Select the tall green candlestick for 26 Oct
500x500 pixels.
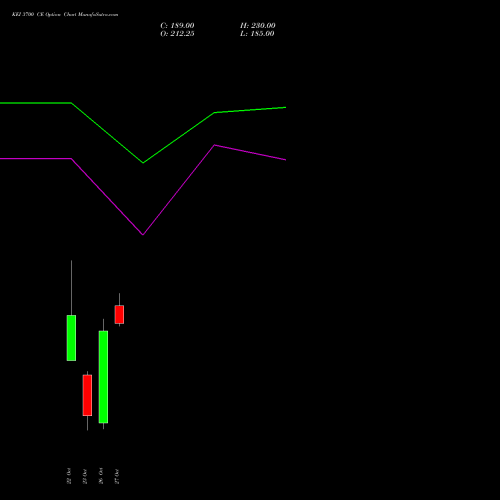[x=103, y=377]
